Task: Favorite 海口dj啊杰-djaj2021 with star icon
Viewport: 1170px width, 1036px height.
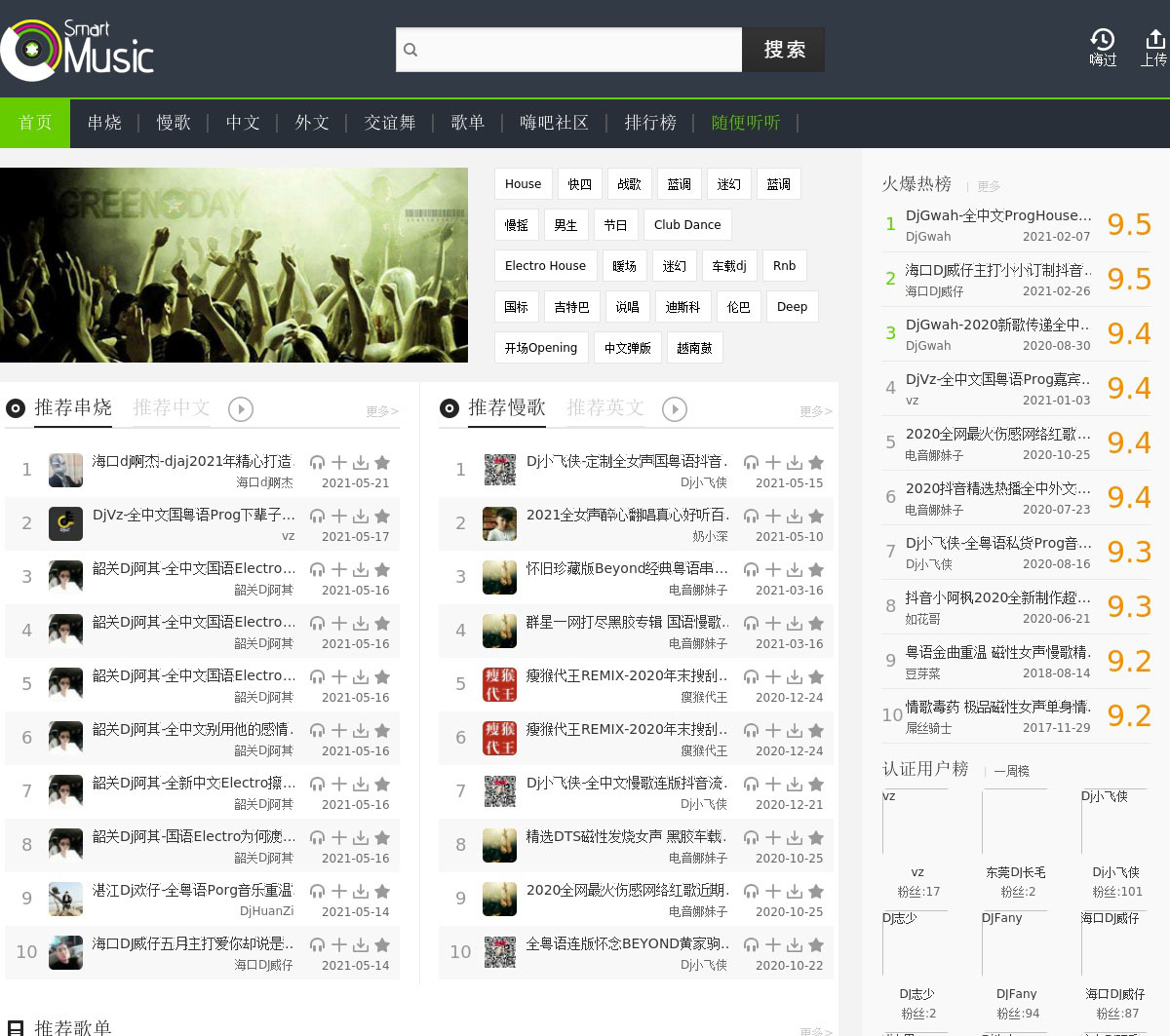Action: point(382,462)
